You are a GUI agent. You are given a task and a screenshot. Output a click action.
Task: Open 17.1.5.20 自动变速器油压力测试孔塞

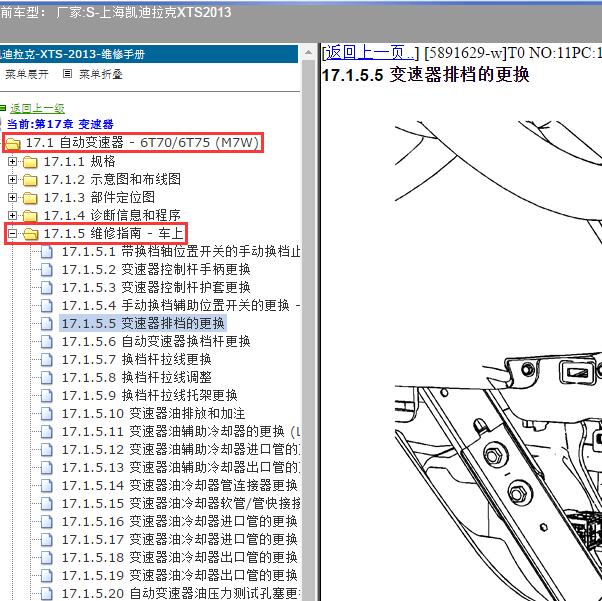(x=181, y=593)
